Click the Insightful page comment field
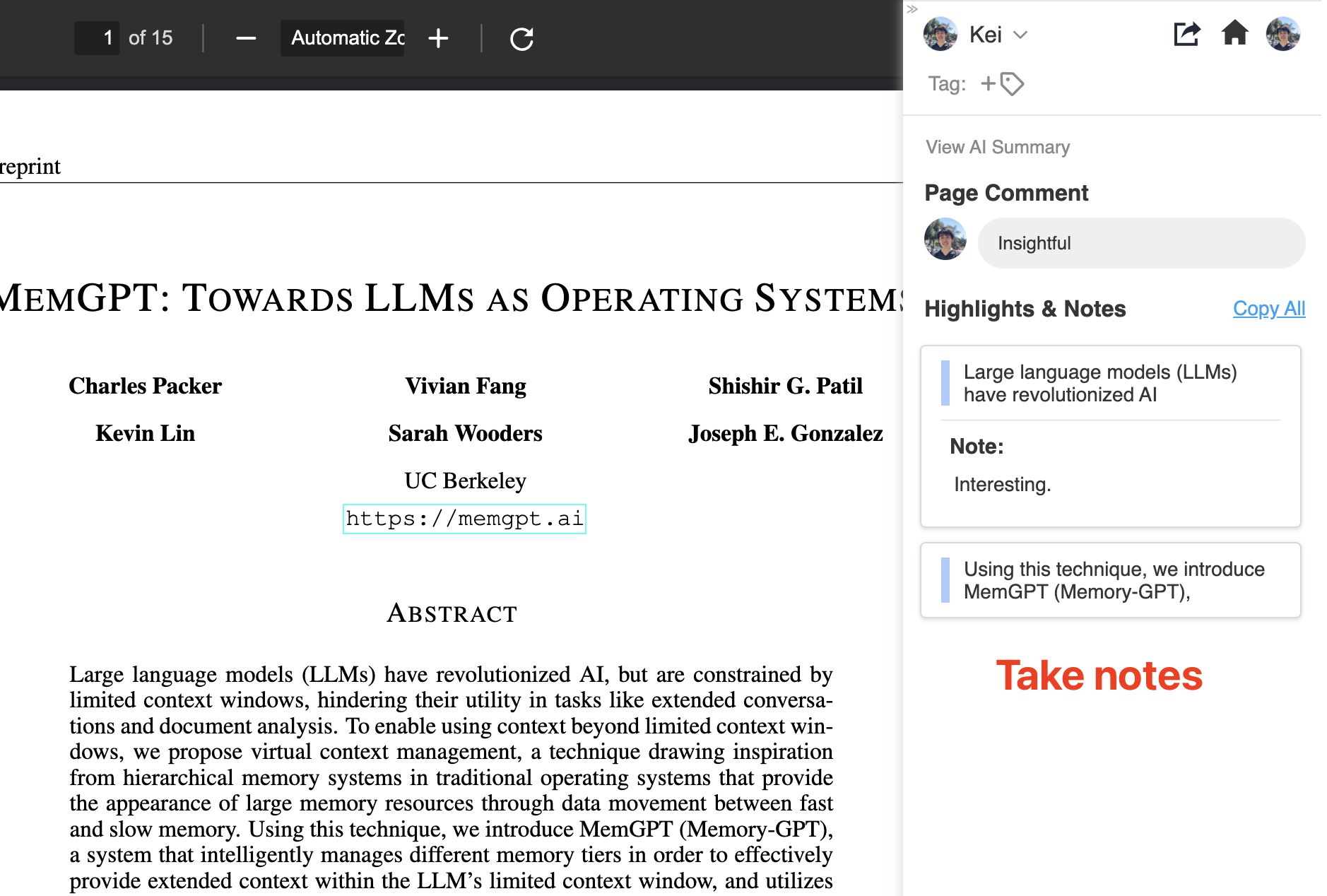The height and width of the screenshot is (896, 1327). (1141, 243)
